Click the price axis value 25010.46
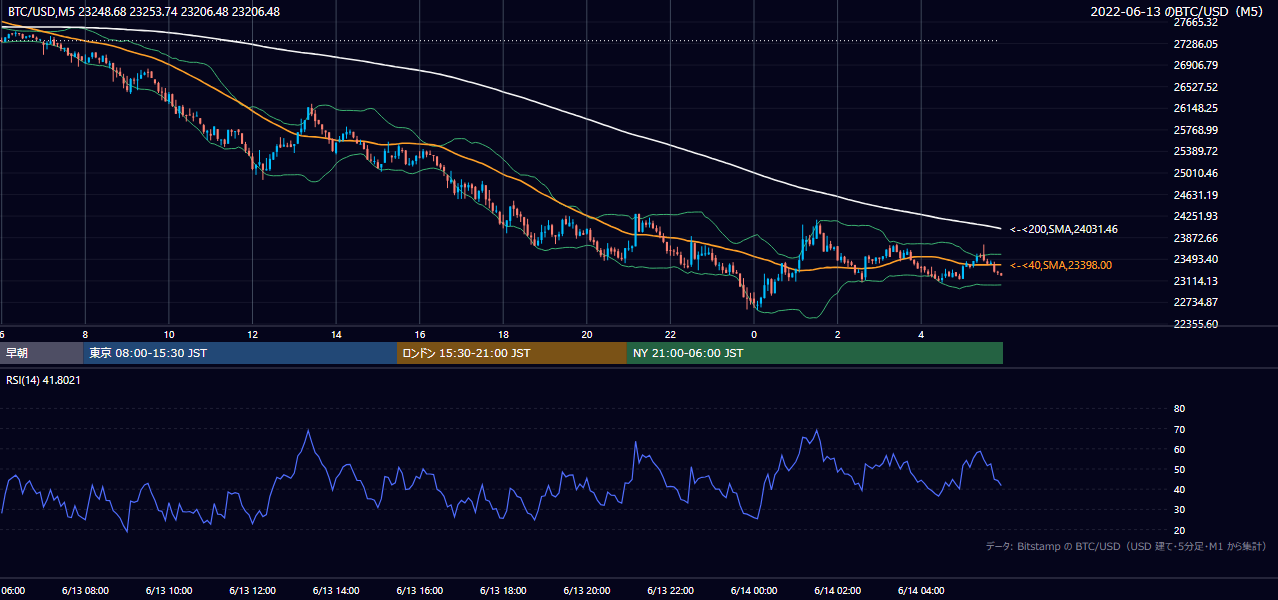1278x600 pixels. click(x=1196, y=173)
